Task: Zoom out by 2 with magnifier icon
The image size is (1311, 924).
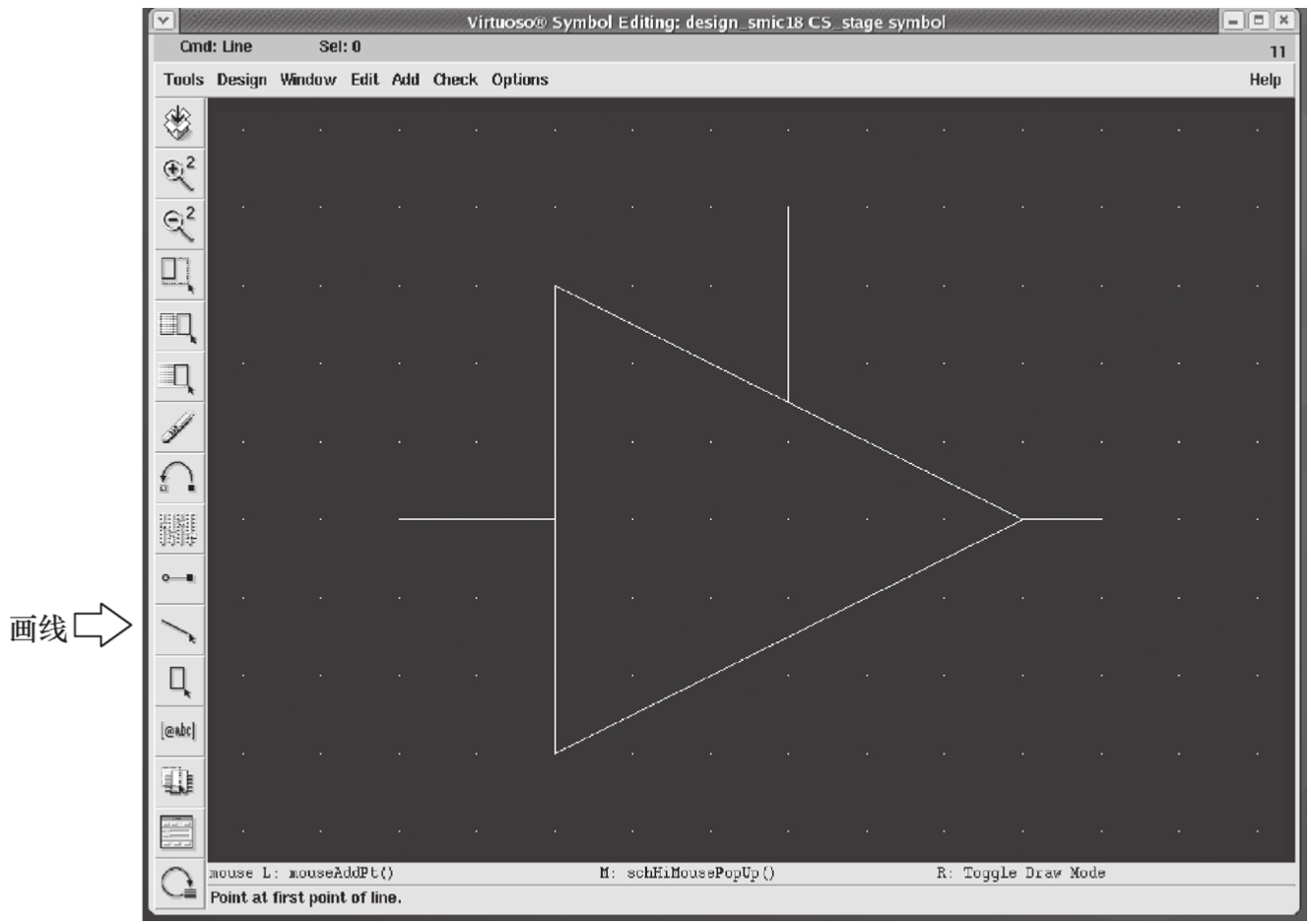Action: click(x=178, y=224)
